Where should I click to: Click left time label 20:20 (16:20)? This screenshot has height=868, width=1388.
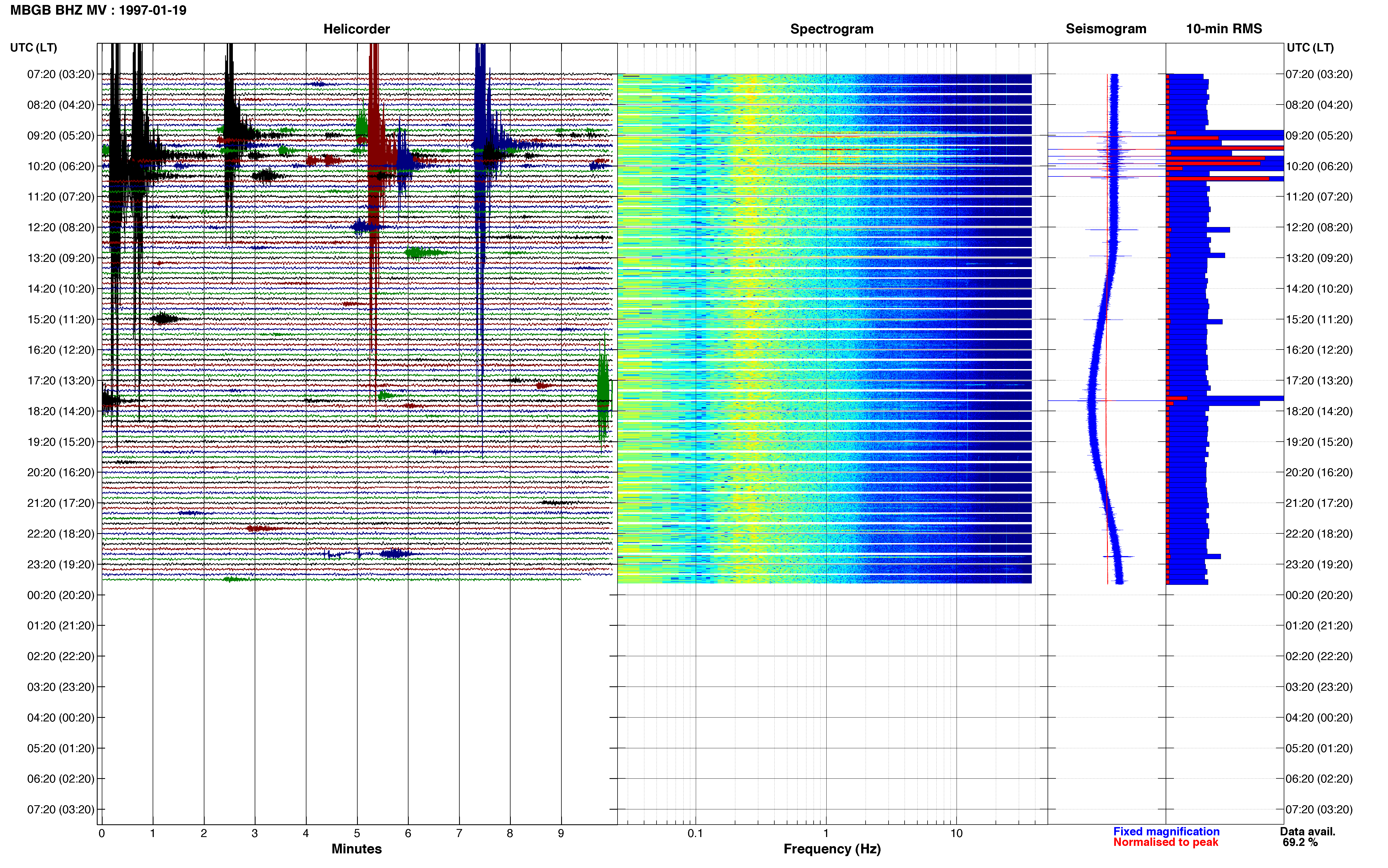[x=61, y=473]
